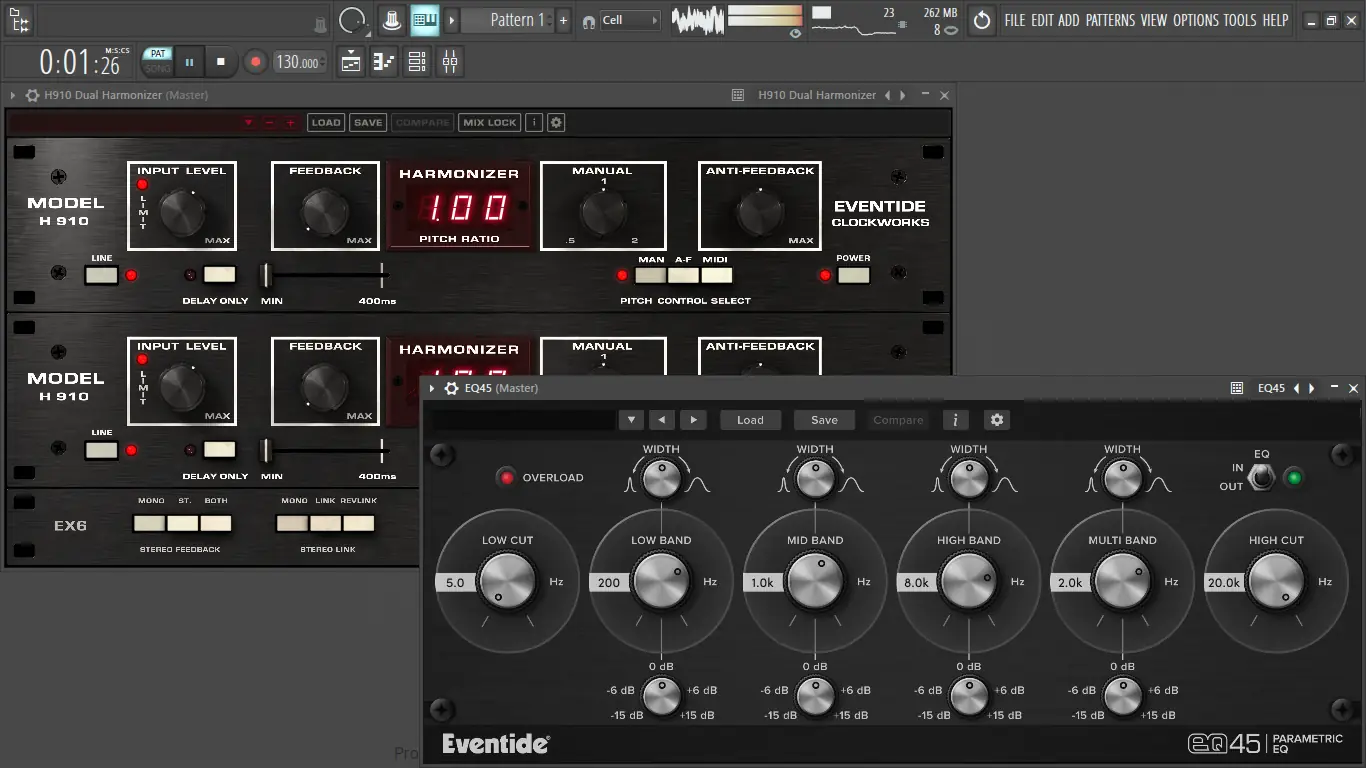This screenshot has width=1366, height=768.
Task: Open EQ45 preset bar settings gear
Action: coord(996,420)
